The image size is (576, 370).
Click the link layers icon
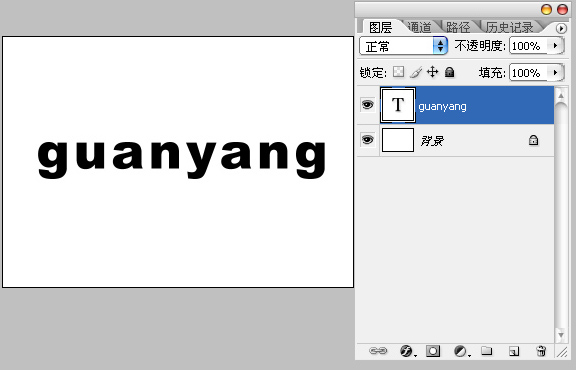pyautogui.click(x=378, y=351)
